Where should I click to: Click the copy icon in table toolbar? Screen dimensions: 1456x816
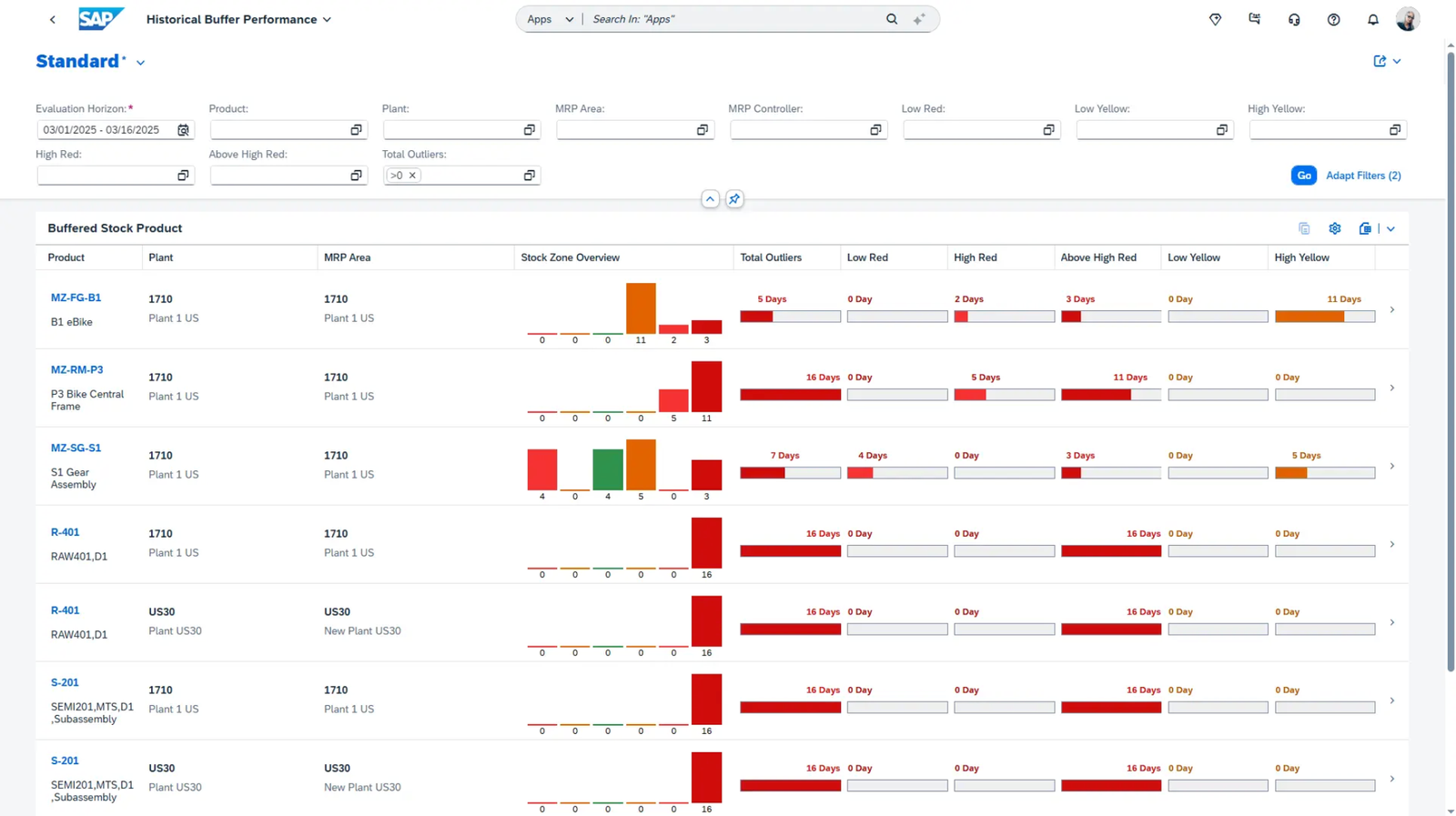[1304, 228]
